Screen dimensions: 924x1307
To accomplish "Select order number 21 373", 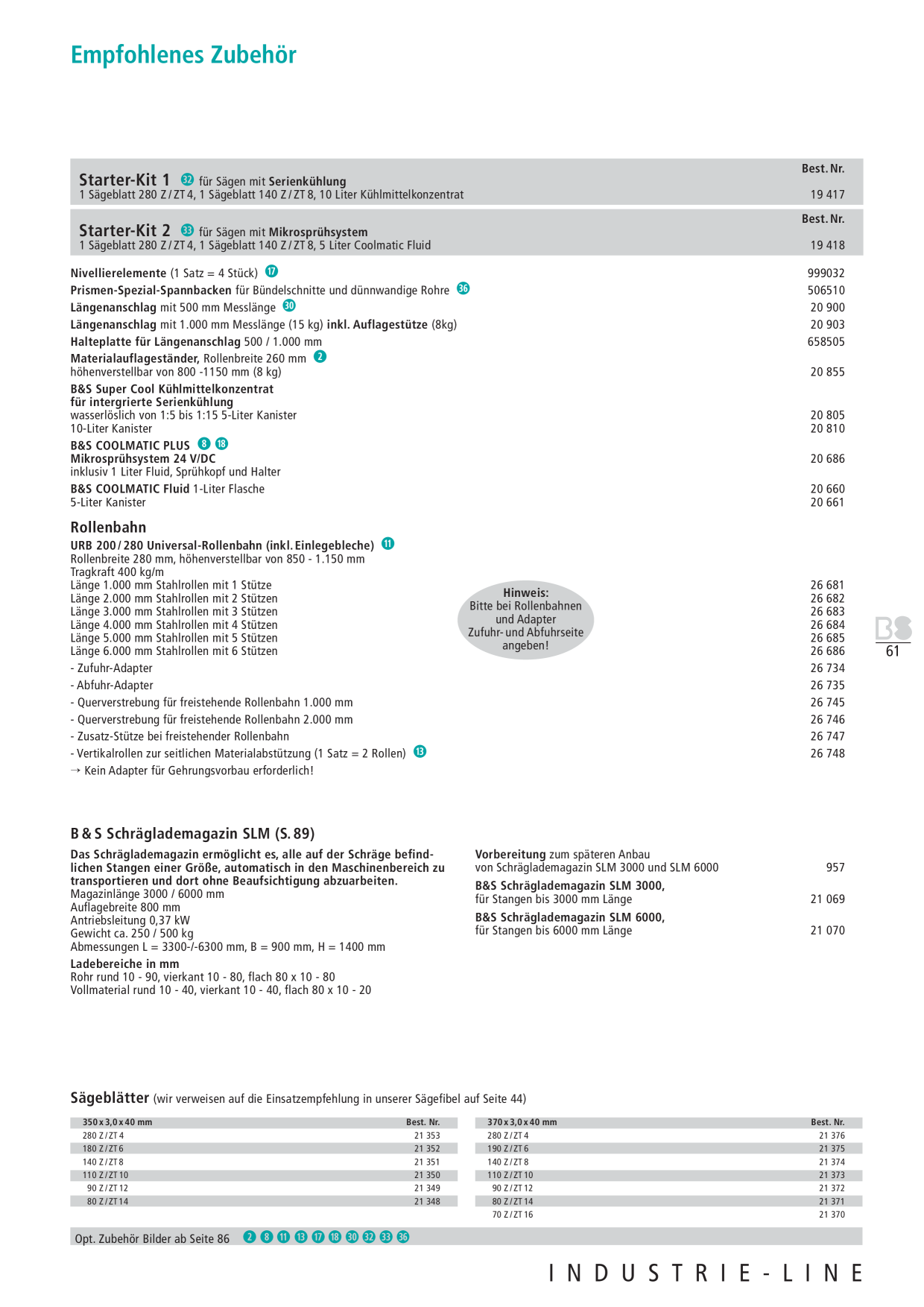I will [x=832, y=1175].
